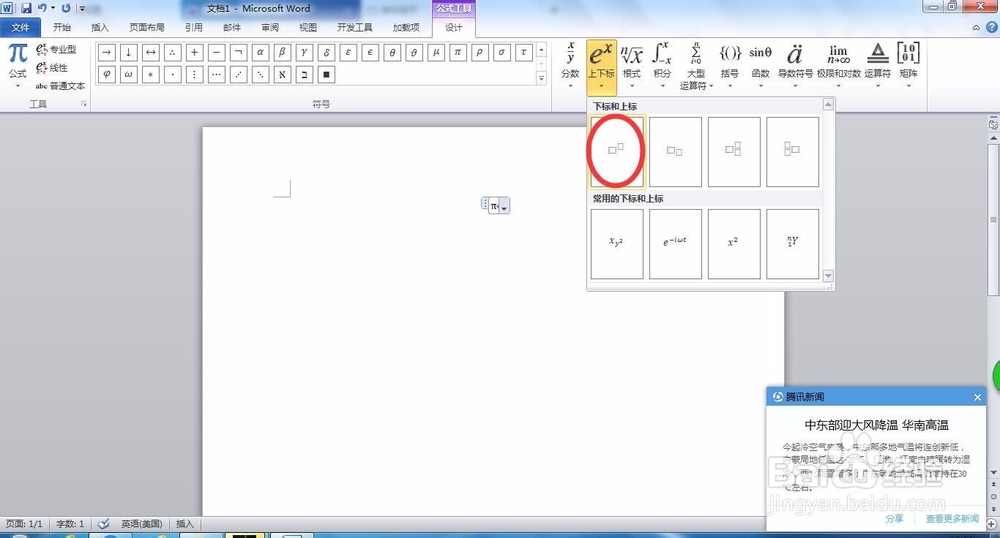Image resolution: width=1000 pixels, height=538 pixels.
Task: Toggle abc 普通文本 normal text
Action: click(x=60, y=86)
